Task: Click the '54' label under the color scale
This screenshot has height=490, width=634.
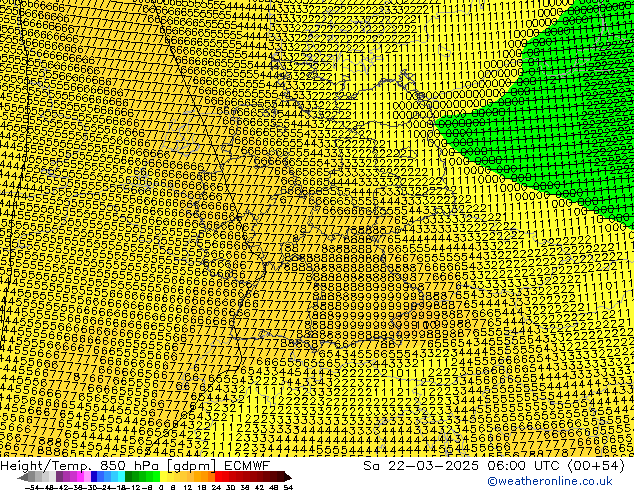Action: coord(288,488)
